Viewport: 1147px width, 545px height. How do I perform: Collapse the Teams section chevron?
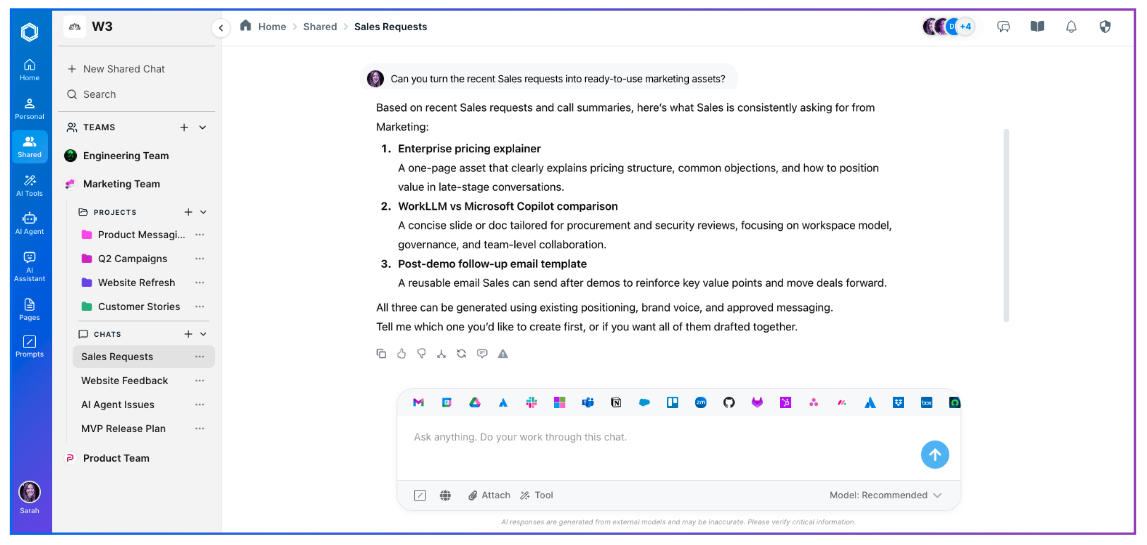click(203, 128)
